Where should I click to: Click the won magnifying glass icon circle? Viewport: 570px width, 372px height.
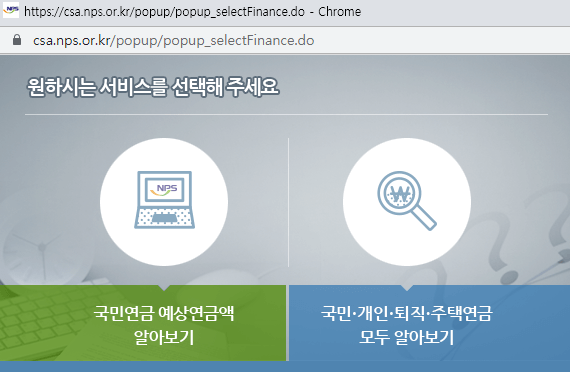[407, 202]
